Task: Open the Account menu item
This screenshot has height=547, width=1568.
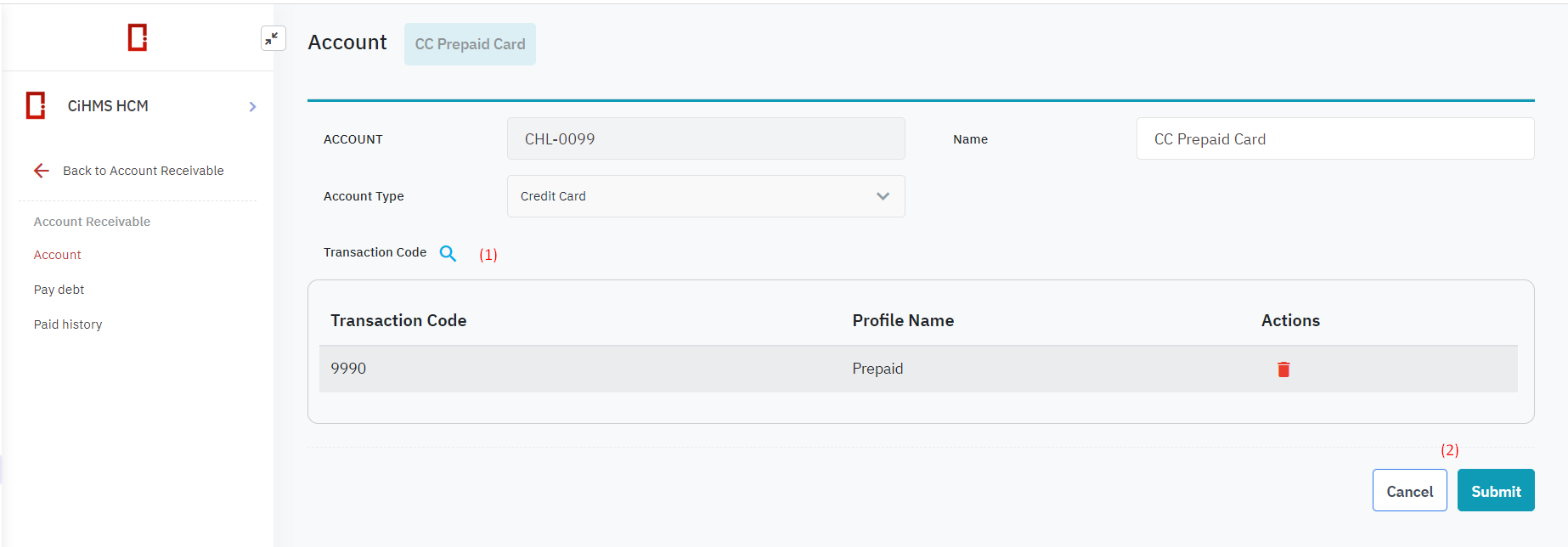Action: coord(58,255)
